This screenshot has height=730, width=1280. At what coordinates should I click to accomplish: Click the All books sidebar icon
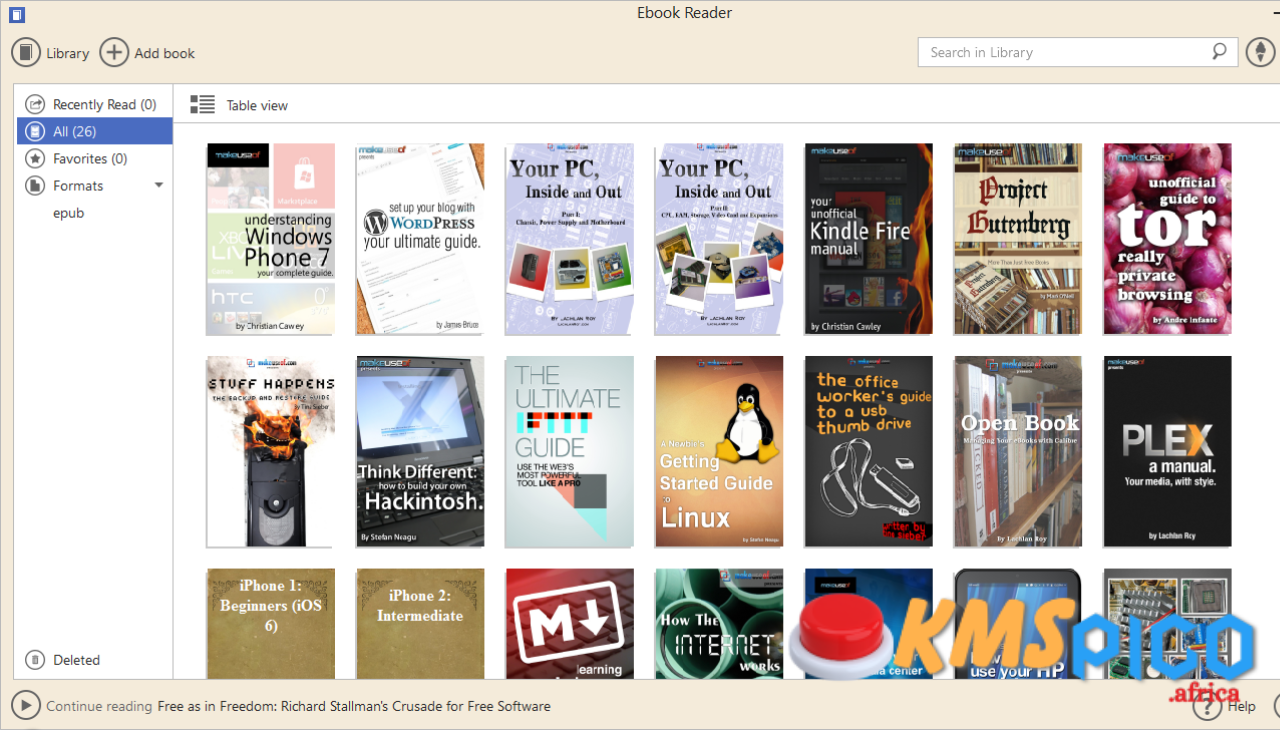pos(35,131)
